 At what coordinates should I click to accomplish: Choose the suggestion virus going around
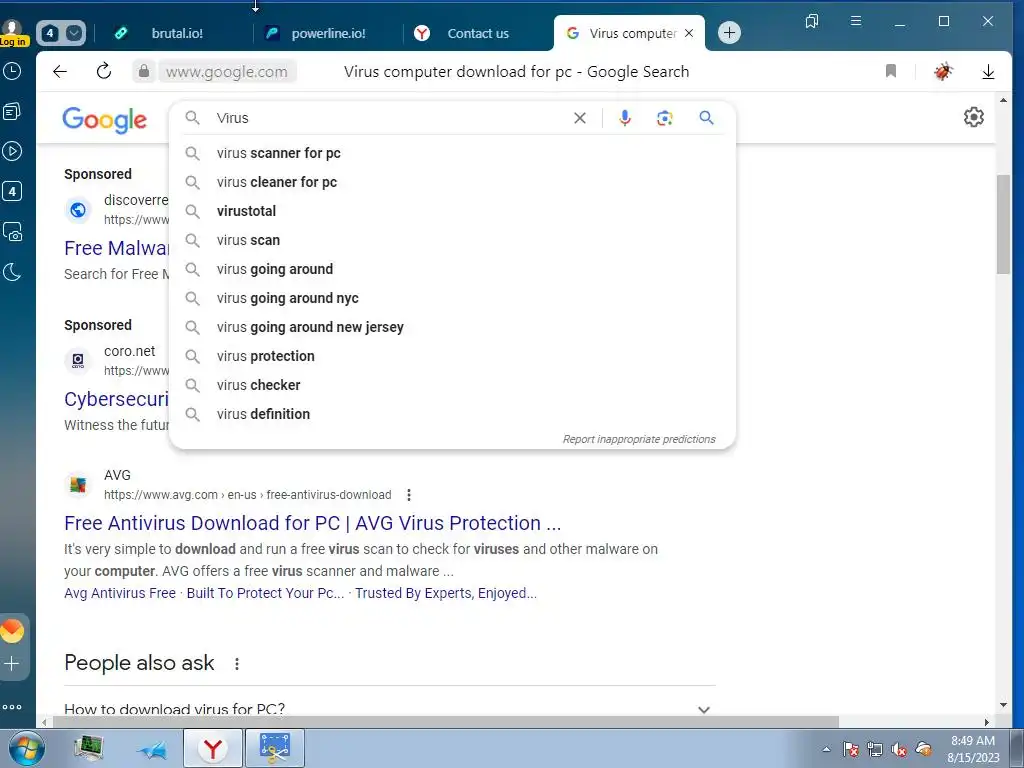tap(452, 269)
